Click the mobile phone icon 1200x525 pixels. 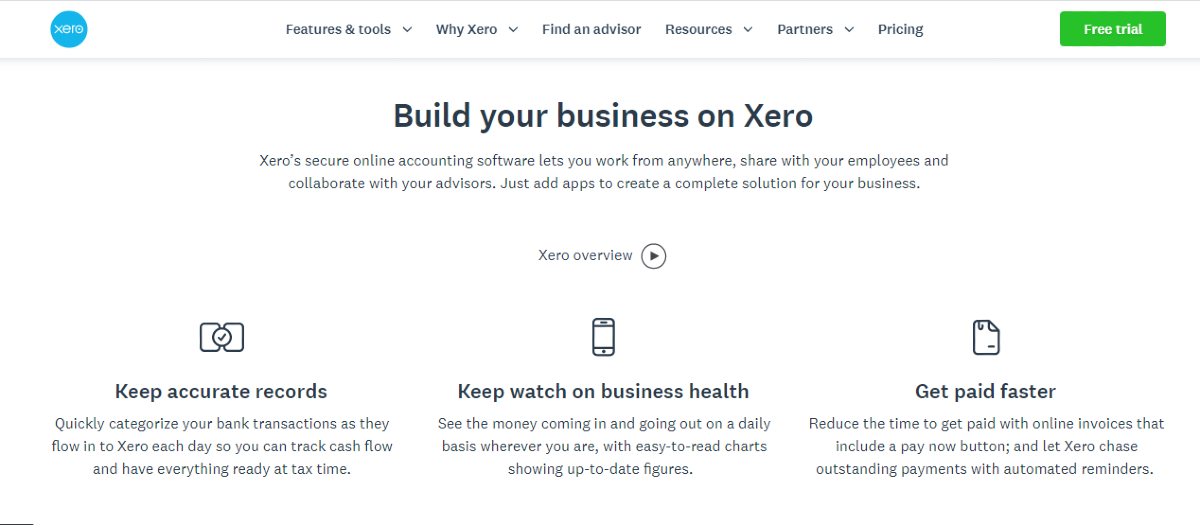[603, 337]
